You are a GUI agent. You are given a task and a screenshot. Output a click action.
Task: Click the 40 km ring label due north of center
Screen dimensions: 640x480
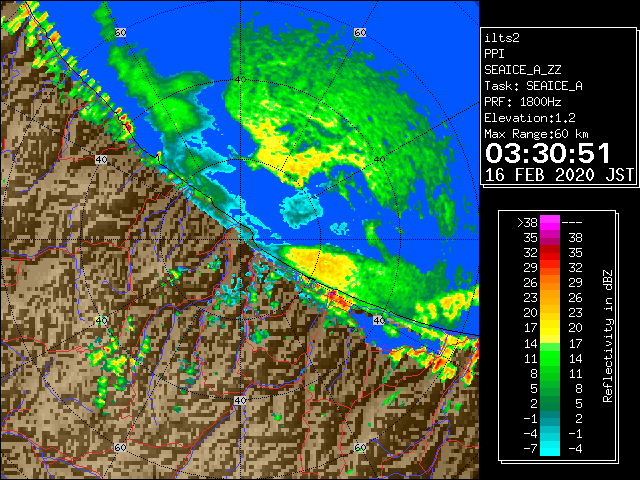(x=241, y=80)
